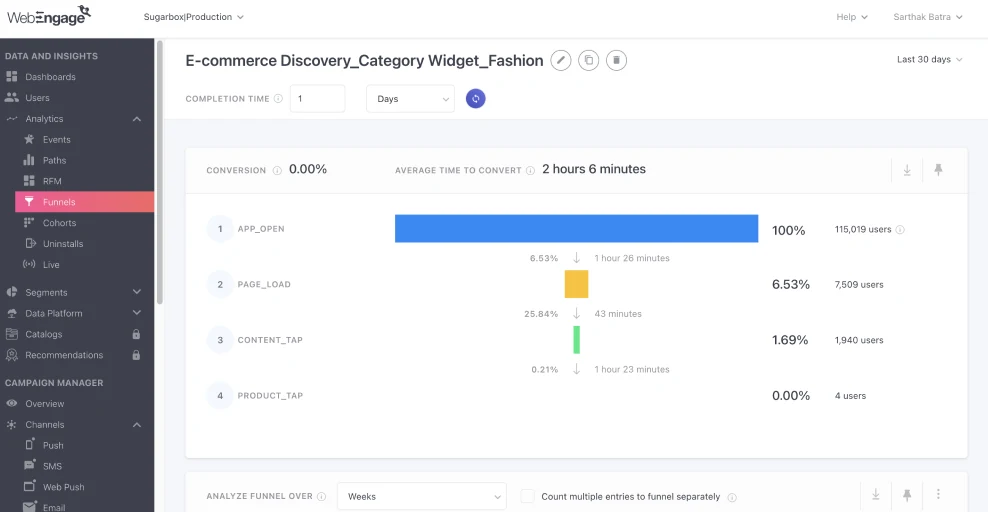Viewport: 988px width, 512px height.
Task: Download the funnel chart card
Action: coord(907,170)
